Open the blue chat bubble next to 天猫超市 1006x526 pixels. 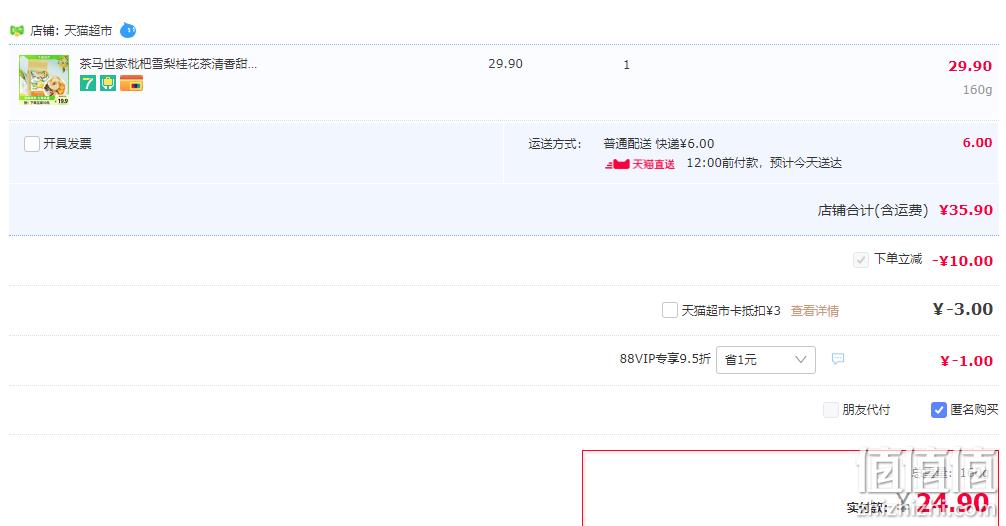[x=128, y=30]
